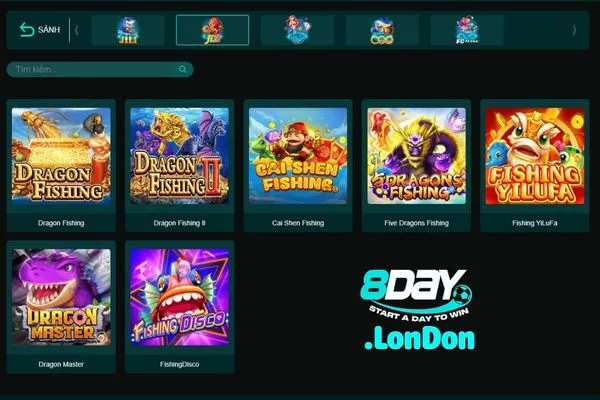600x400 pixels.
Task: Go back to the Sảnh lobby
Action: coord(40,30)
